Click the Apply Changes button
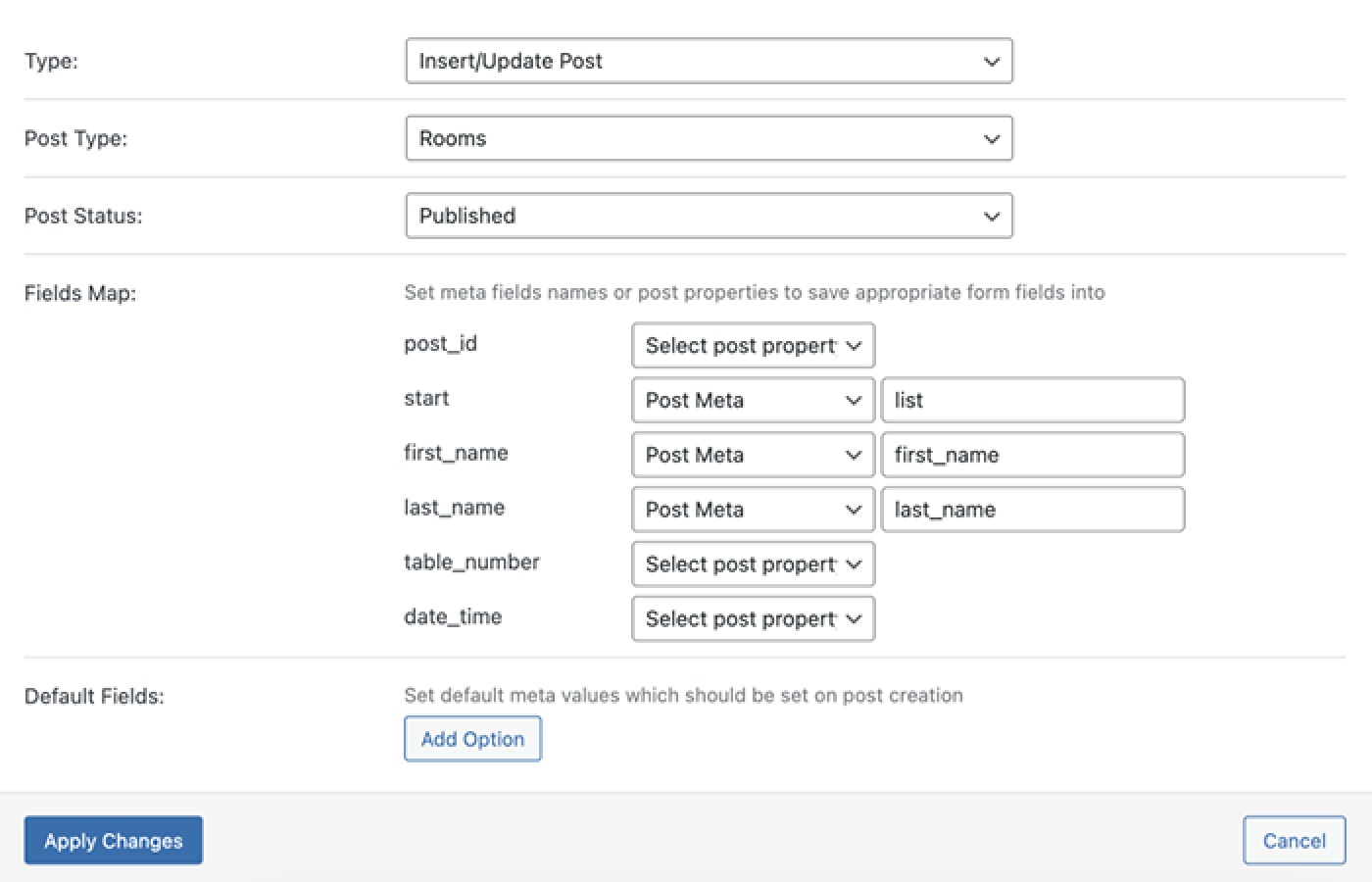Screen dimensions: 1372x882 click(114, 841)
